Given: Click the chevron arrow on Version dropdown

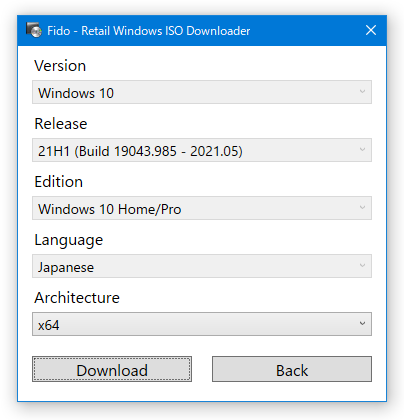Looking at the screenshot, I should (x=362, y=92).
